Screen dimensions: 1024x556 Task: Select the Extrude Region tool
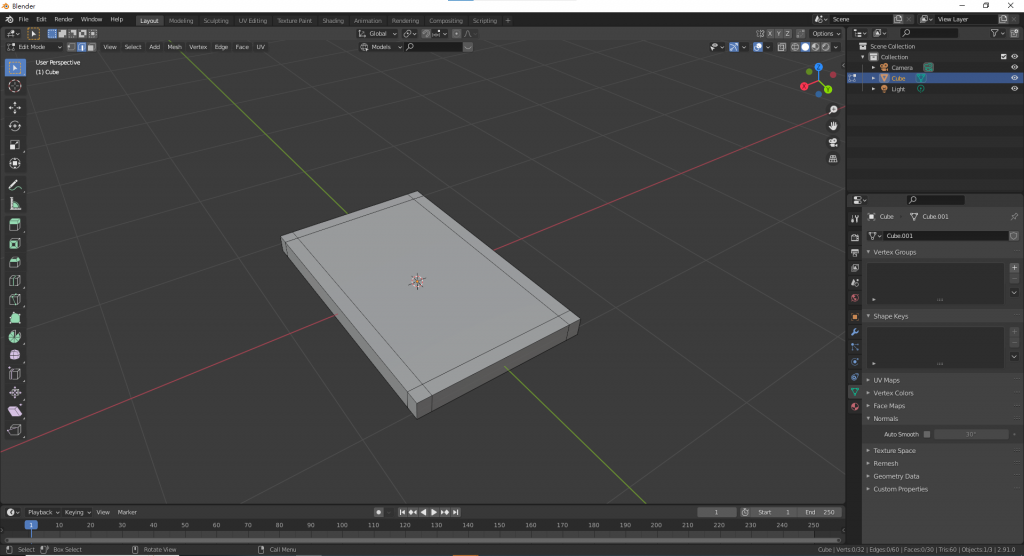tap(15, 225)
